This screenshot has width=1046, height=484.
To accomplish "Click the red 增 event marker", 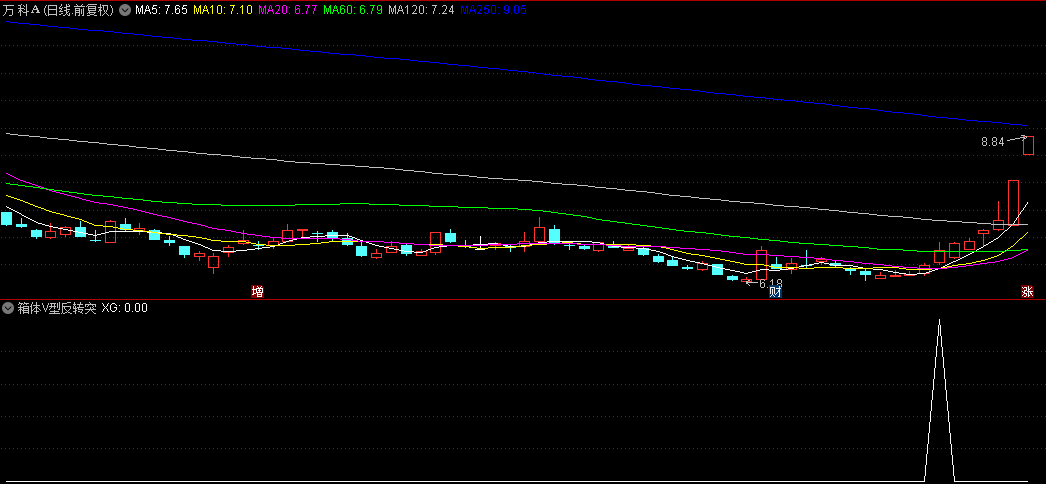I will pyautogui.click(x=257, y=291).
